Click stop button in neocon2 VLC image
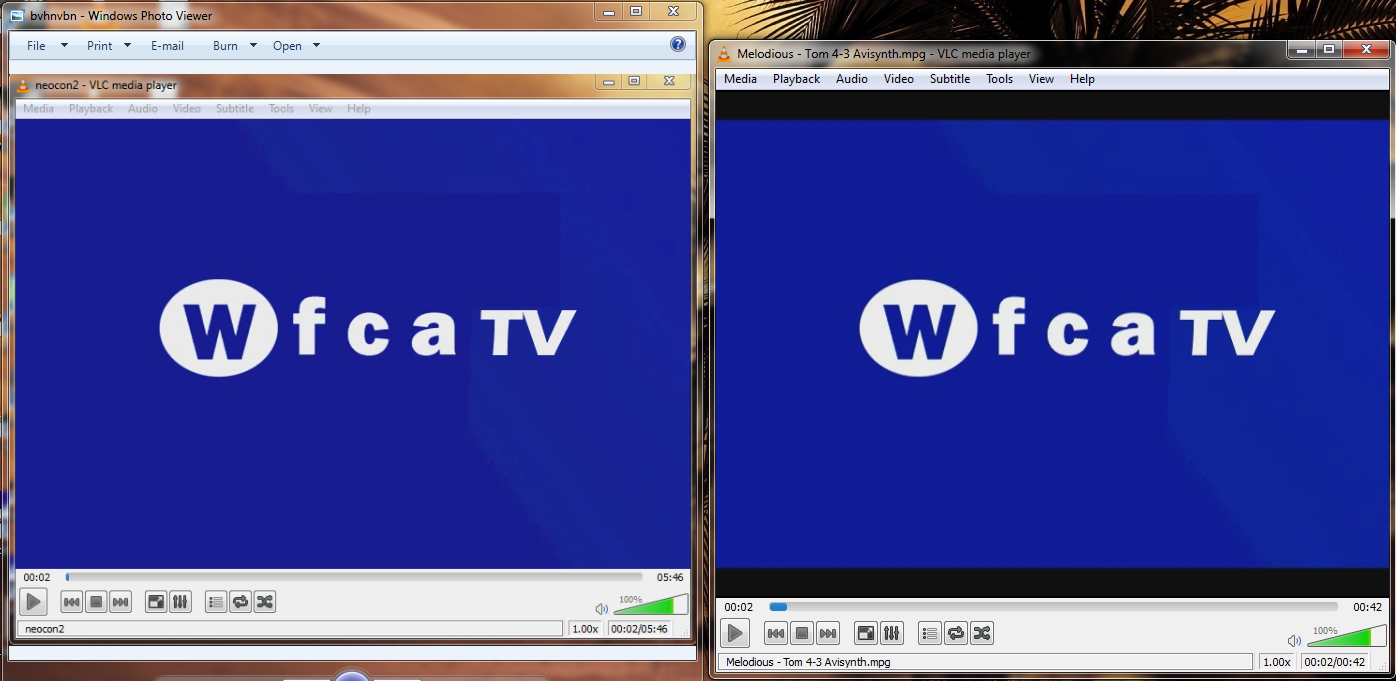Viewport: 1396px width, 681px height. click(96, 602)
